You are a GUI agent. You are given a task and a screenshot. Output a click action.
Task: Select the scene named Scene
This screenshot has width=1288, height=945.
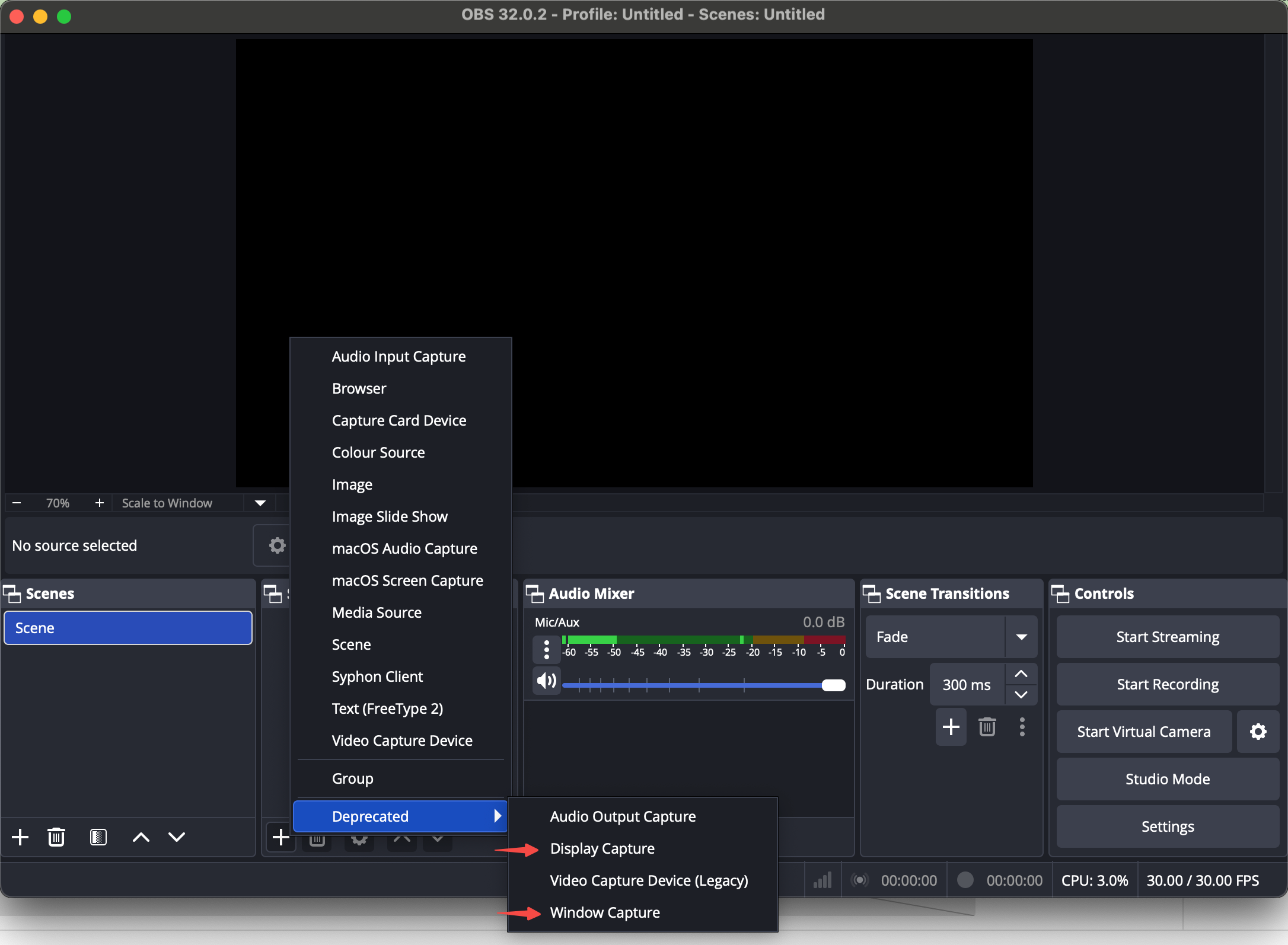[x=127, y=628]
